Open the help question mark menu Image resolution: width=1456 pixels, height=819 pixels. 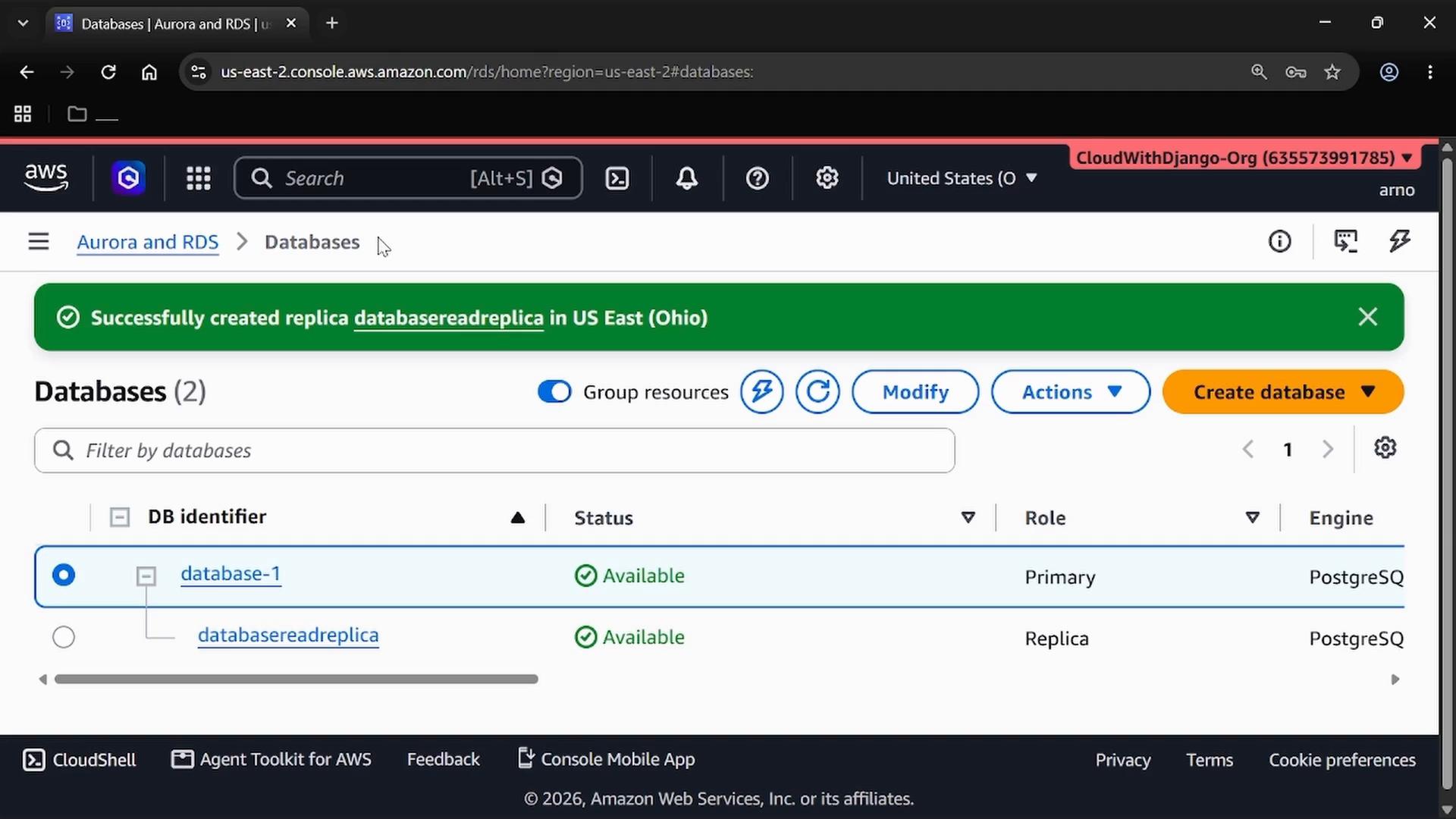758,178
